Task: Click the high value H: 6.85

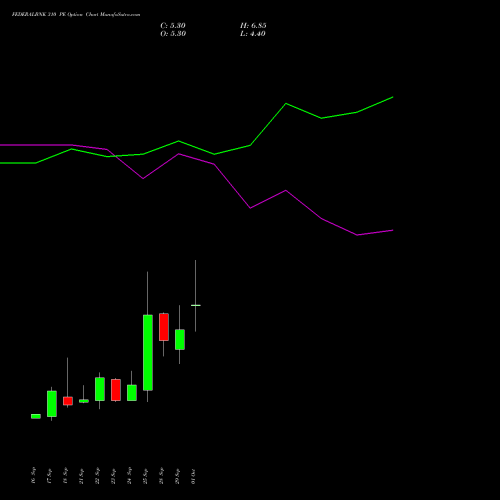Action: pyautogui.click(x=253, y=26)
